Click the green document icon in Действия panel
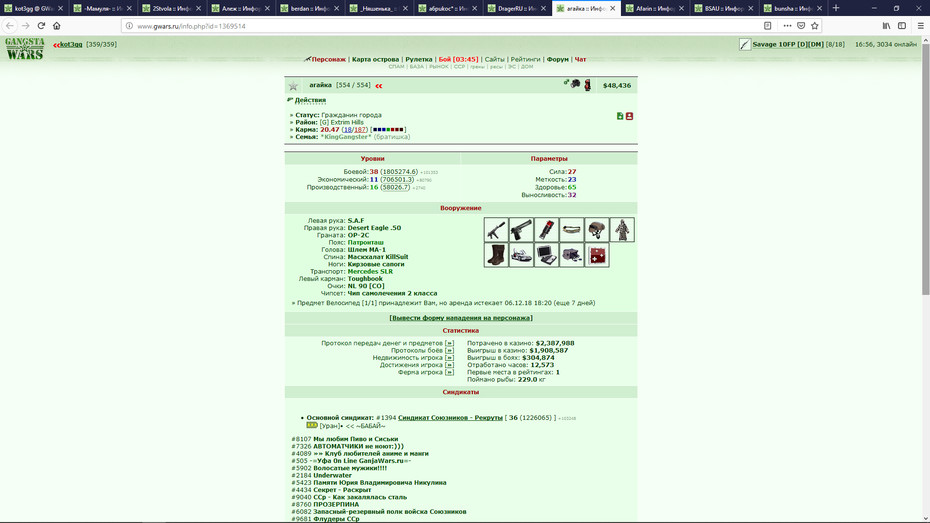The image size is (930, 523). [x=620, y=116]
